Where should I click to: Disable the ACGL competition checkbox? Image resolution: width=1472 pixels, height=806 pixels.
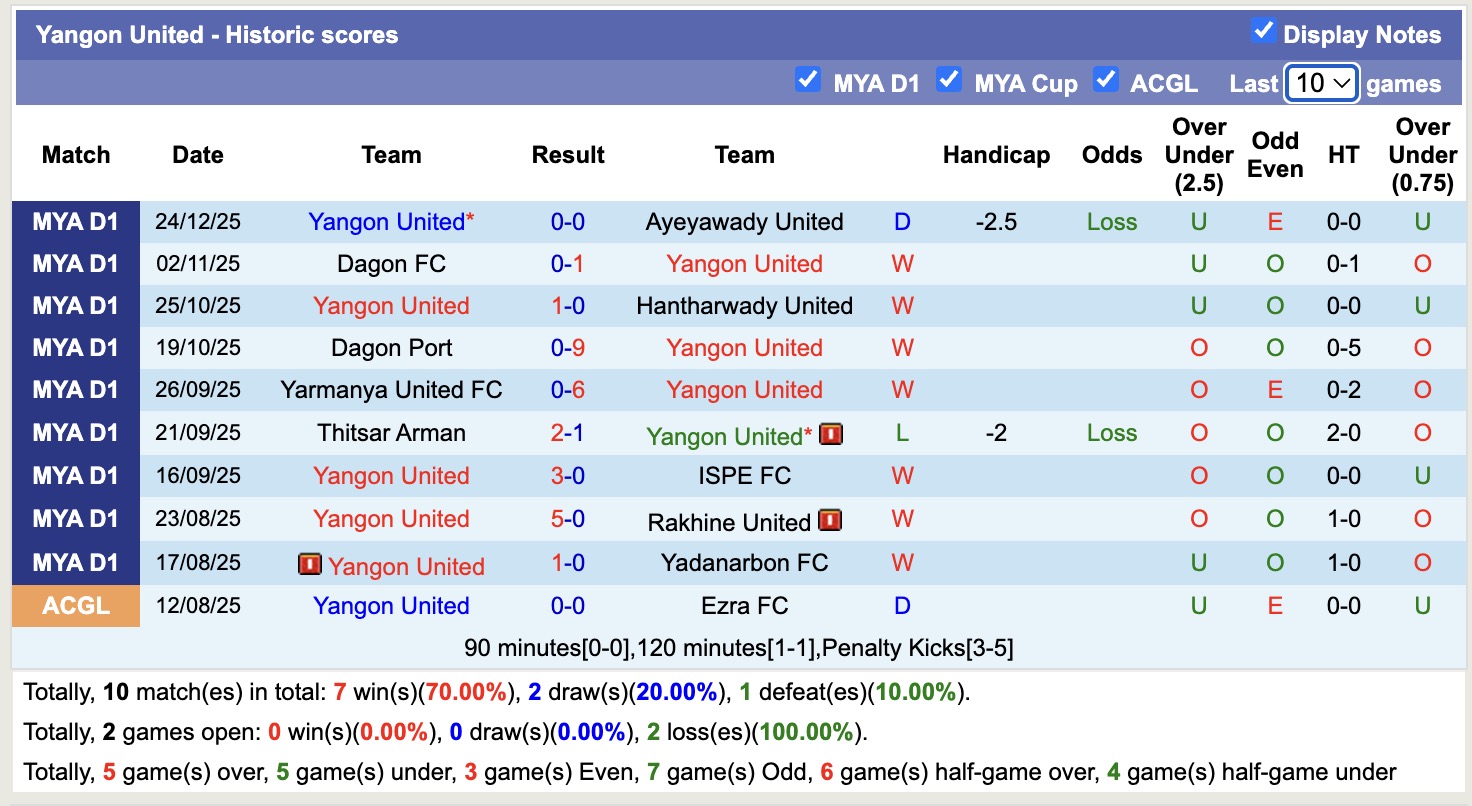pos(1106,80)
